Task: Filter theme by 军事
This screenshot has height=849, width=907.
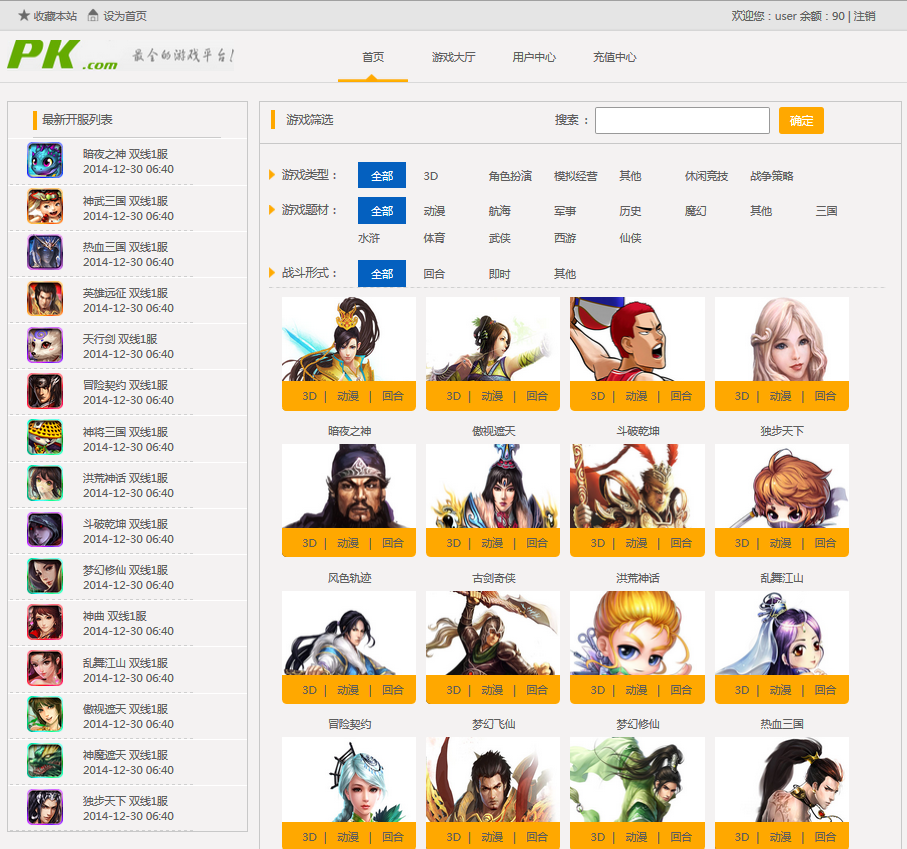Action: point(565,211)
